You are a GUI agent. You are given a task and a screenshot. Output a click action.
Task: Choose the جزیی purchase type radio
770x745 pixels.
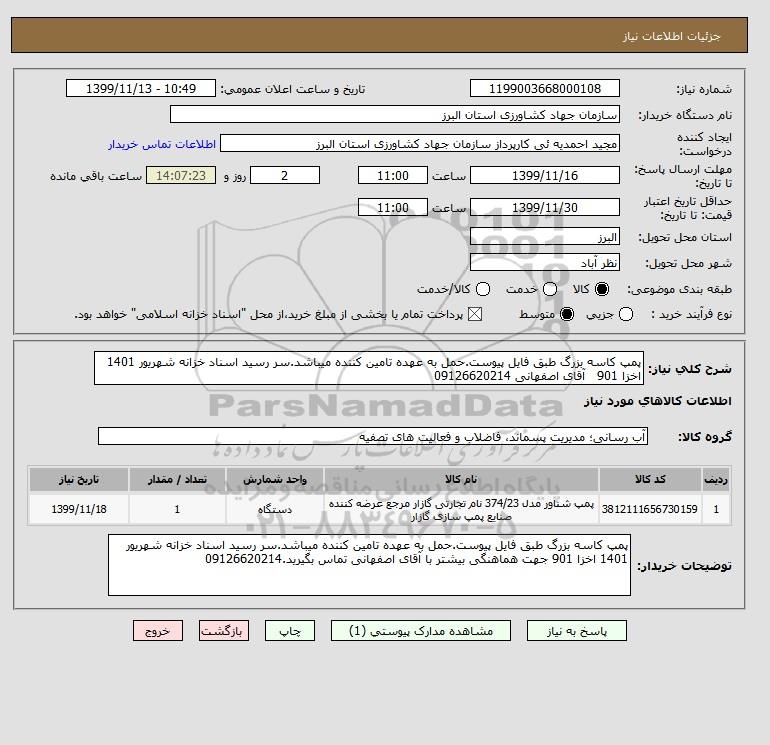click(626, 314)
